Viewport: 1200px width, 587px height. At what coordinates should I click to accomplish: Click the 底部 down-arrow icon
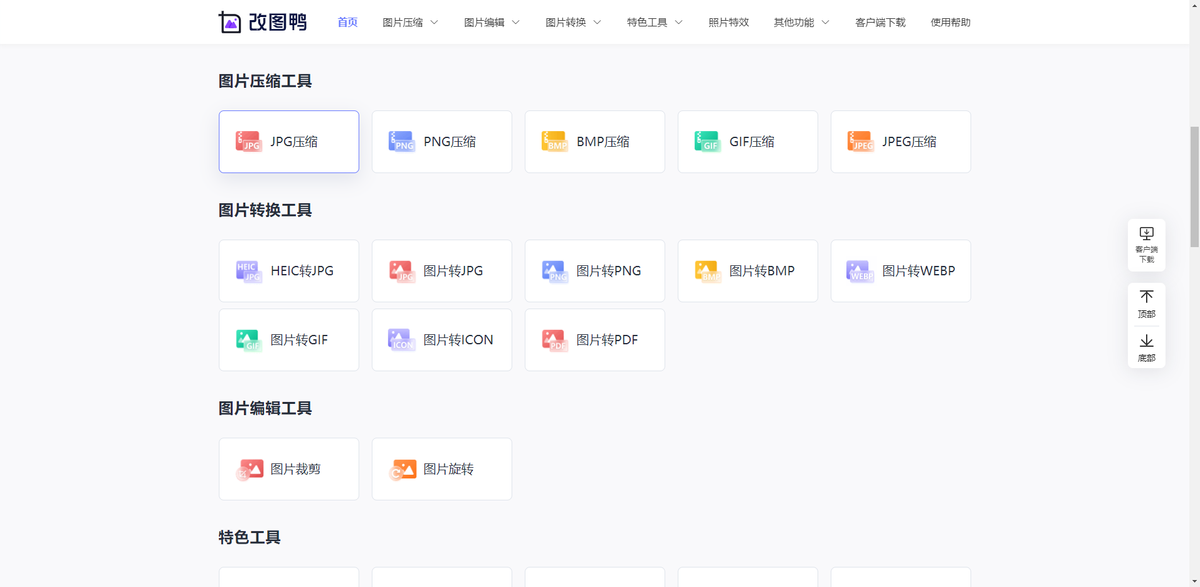tap(1146, 341)
